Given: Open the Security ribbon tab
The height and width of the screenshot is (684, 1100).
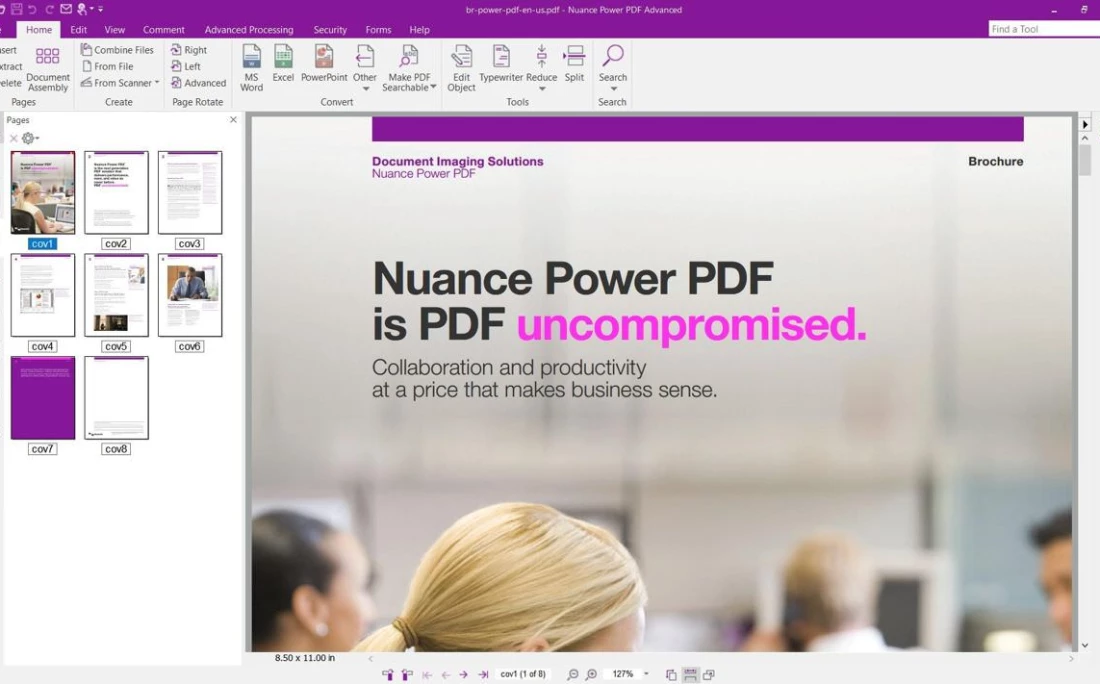Looking at the screenshot, I should pyautogui.click(x=330, y=30).
